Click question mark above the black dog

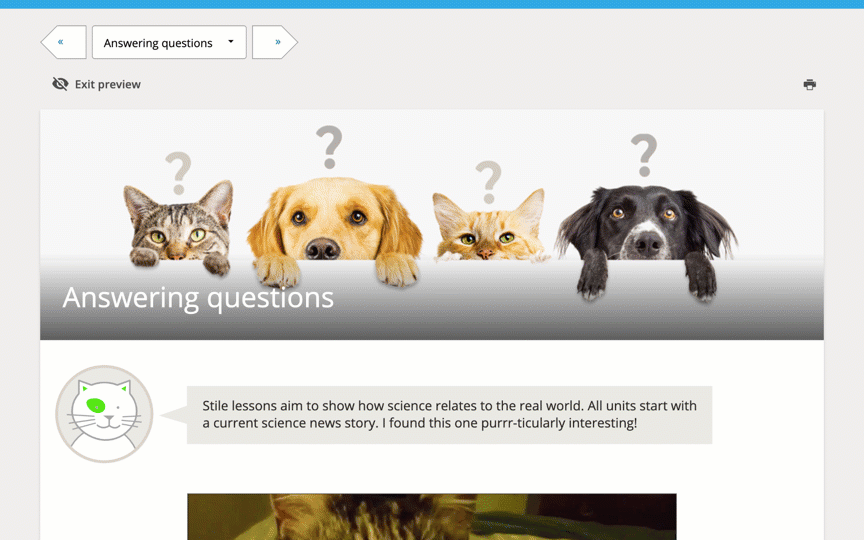tap(644, 155)
